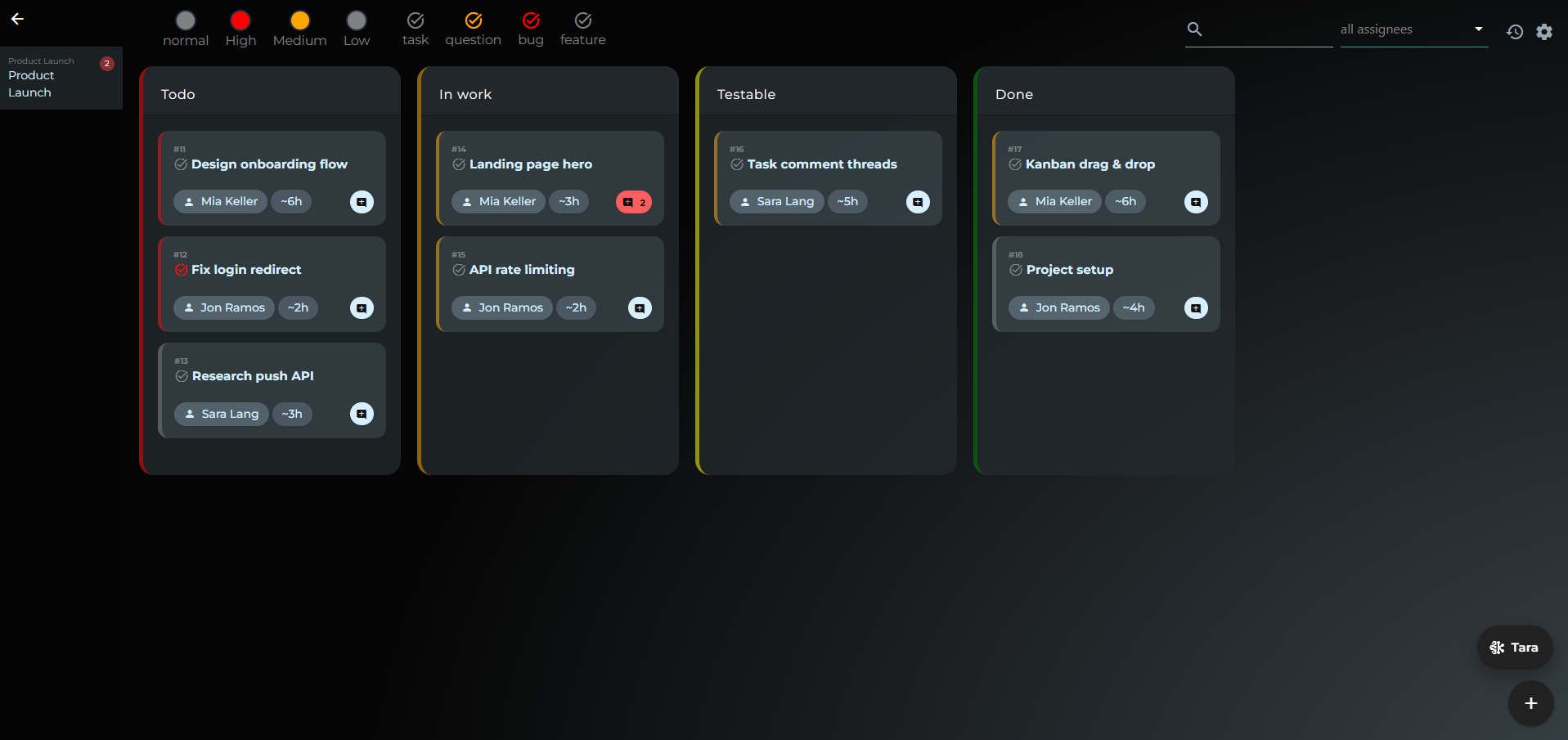Toggle the feature type filter
Image resolution: width=1568 pixels, height=740 pixels.
(583, 29)
